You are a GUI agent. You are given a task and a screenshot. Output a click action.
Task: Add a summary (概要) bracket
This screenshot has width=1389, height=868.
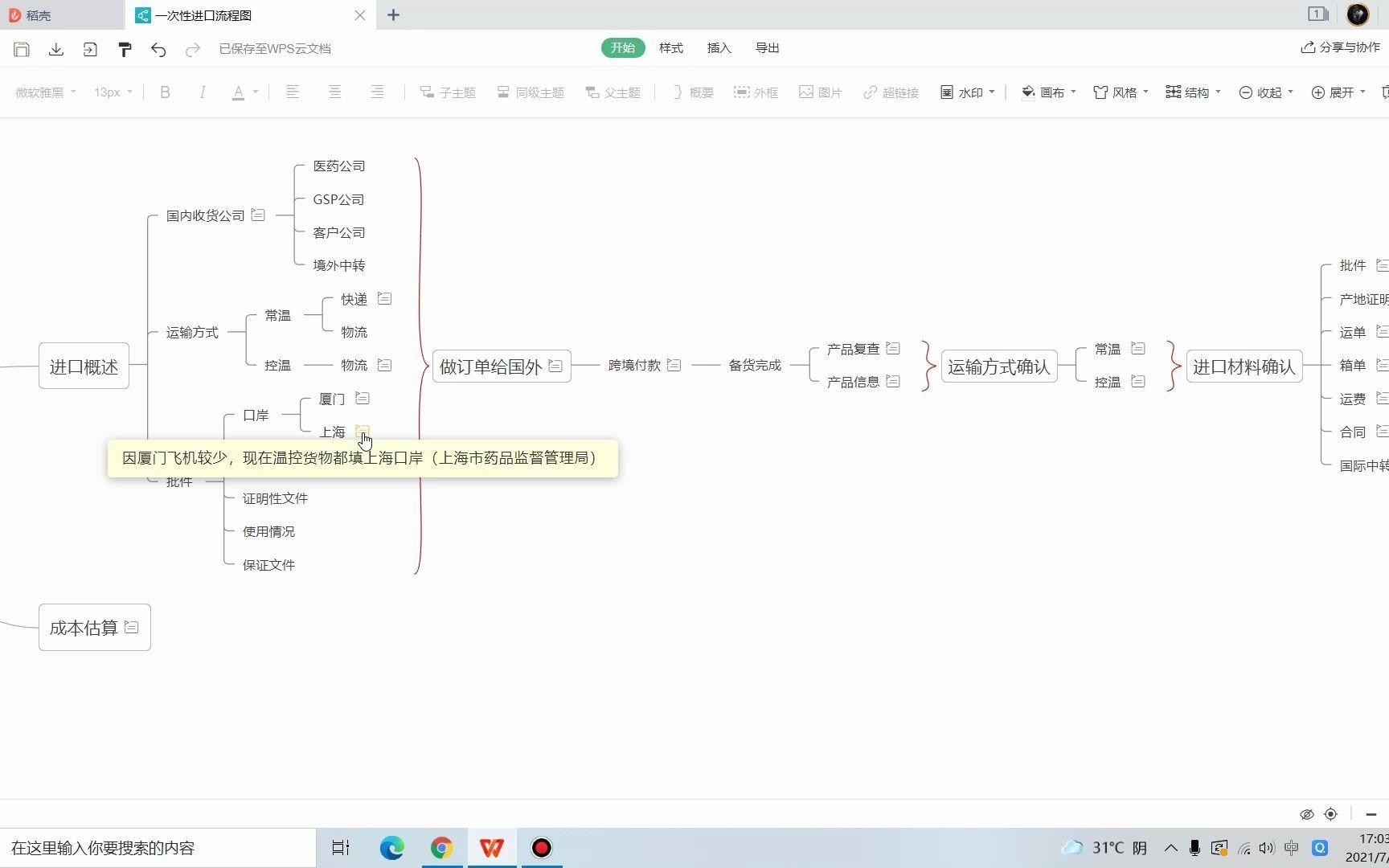pyautogui.click(x=693, y=92)
